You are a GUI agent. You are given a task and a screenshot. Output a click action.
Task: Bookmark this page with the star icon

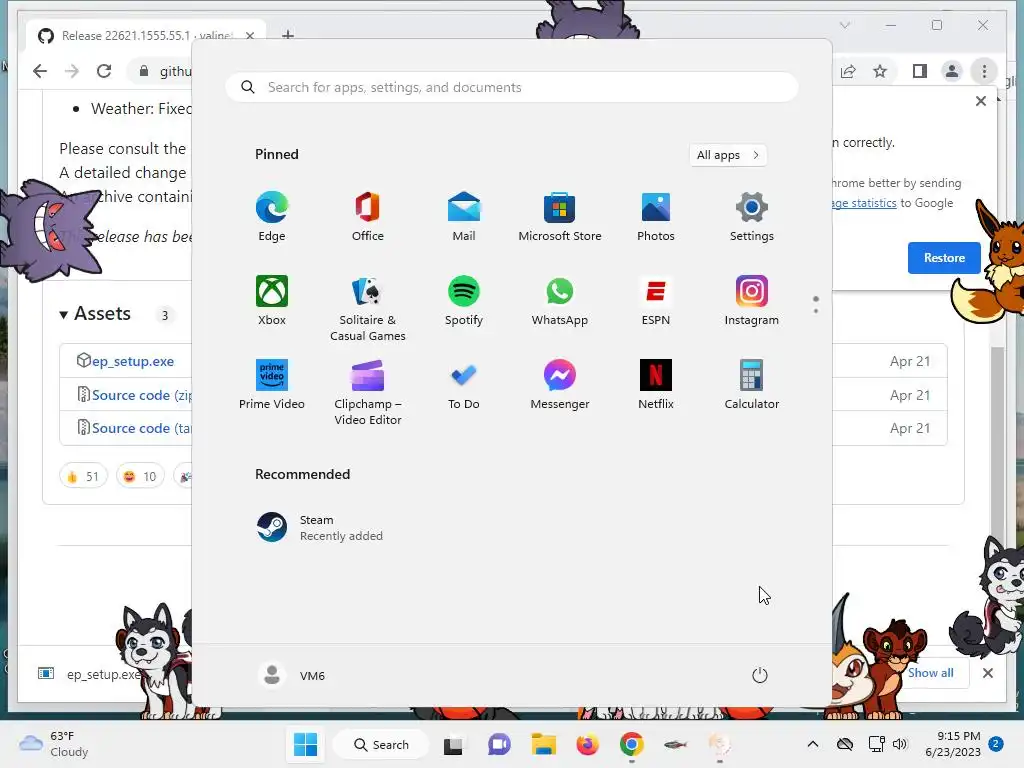pos(880,71)
